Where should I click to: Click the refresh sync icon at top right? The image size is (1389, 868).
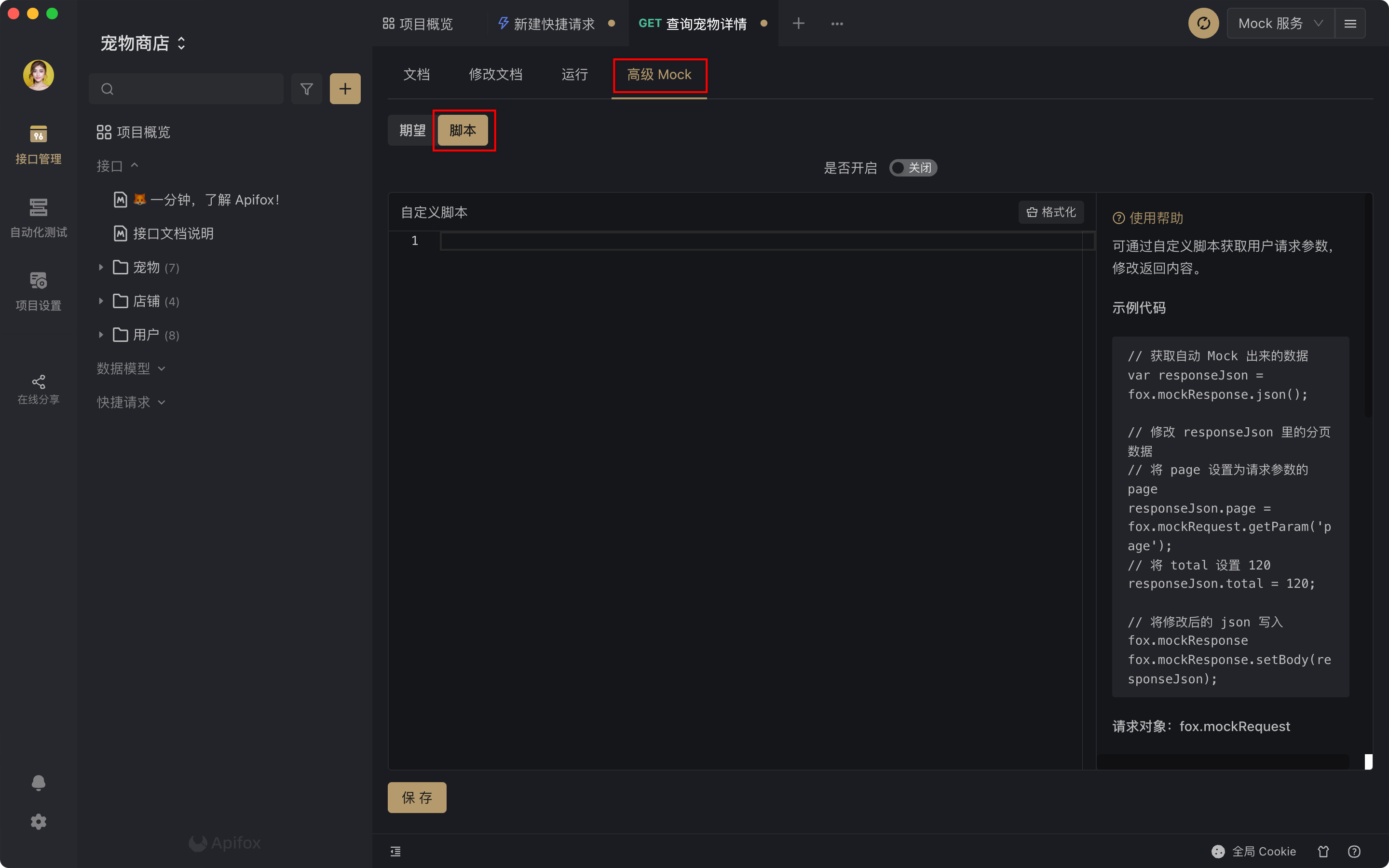pyautogui.click(x=1203, y=24)
